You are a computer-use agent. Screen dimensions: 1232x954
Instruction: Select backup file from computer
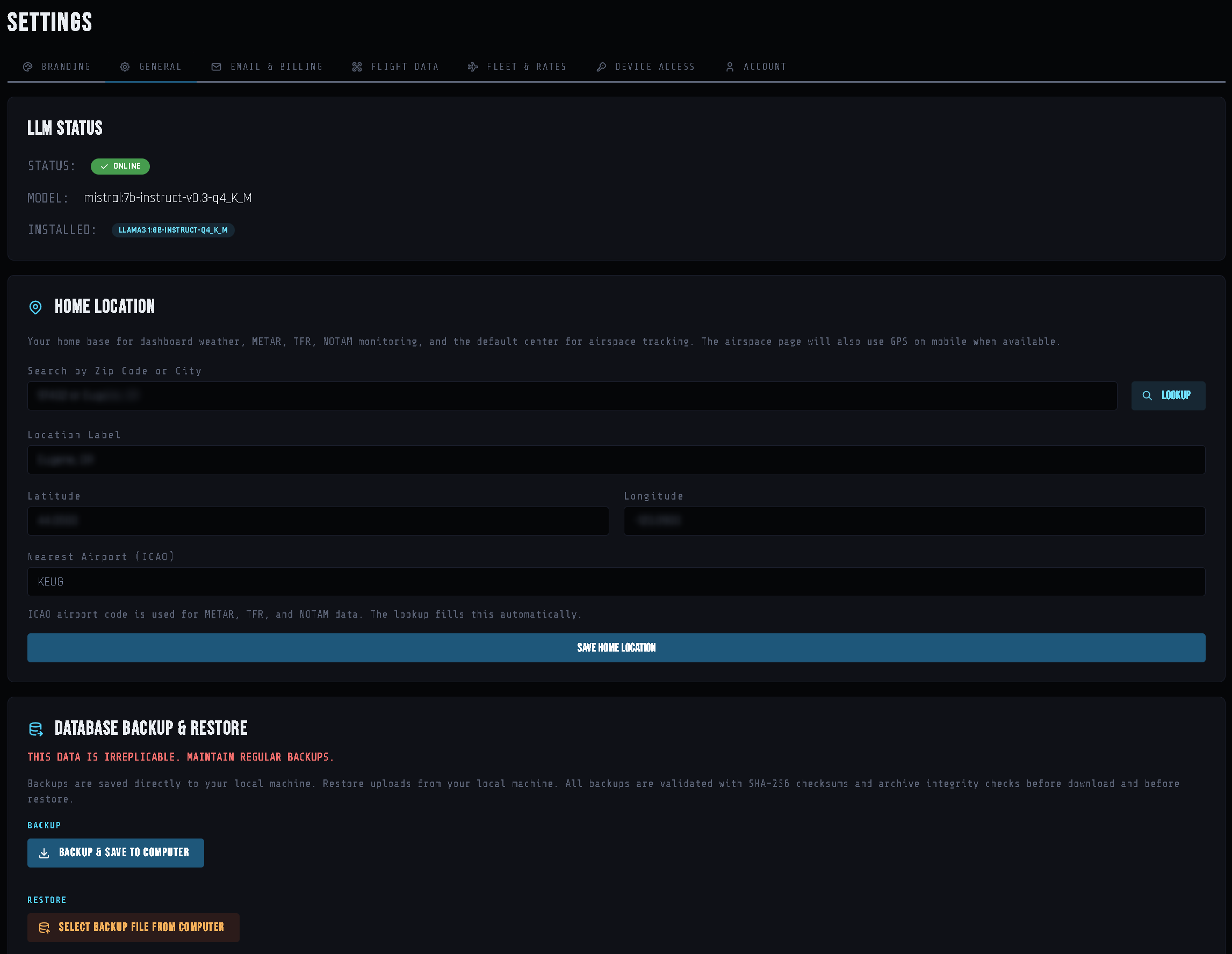coord(134,928)
